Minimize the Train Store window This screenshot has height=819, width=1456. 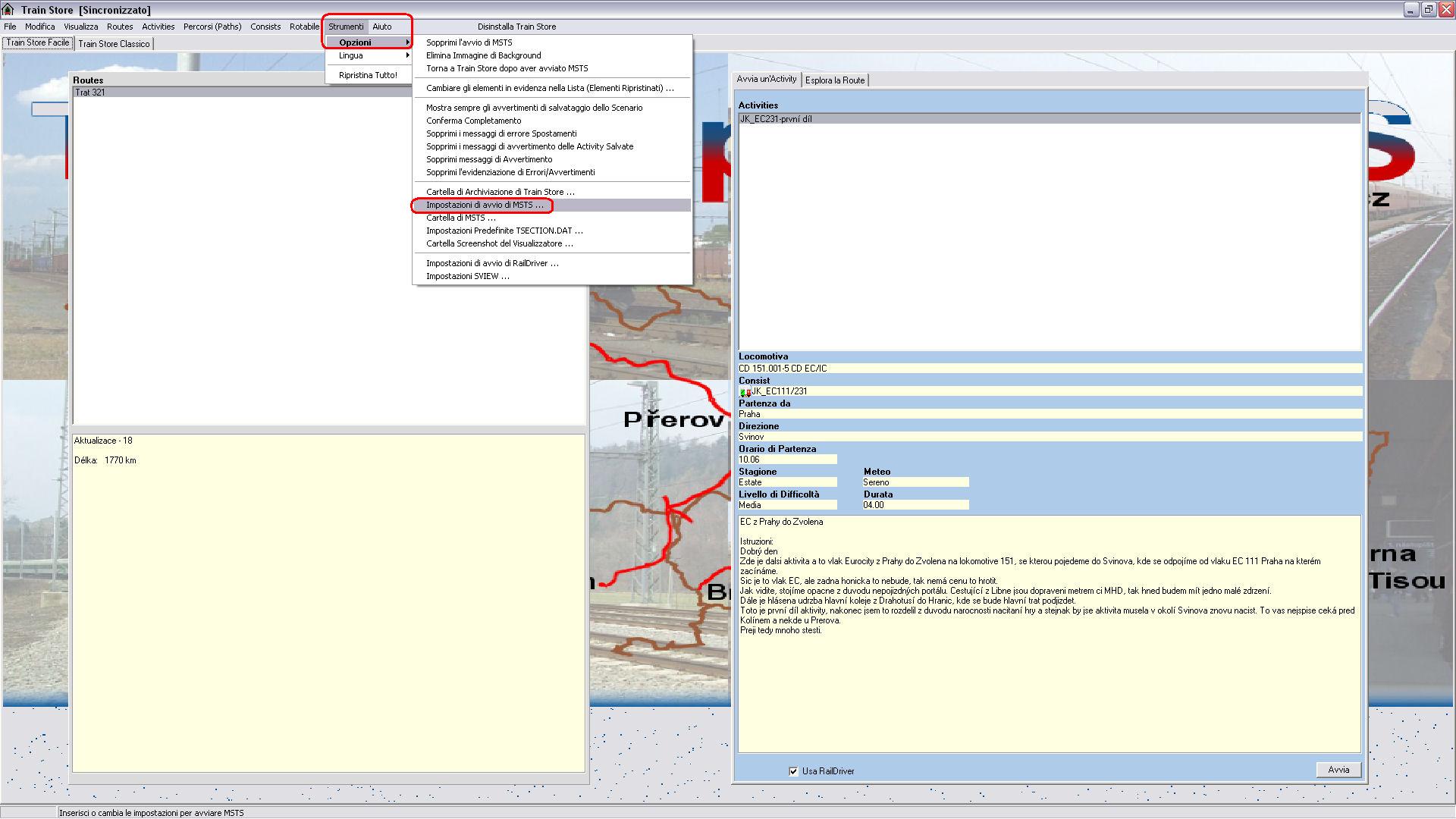click(x=1410, y=9)
